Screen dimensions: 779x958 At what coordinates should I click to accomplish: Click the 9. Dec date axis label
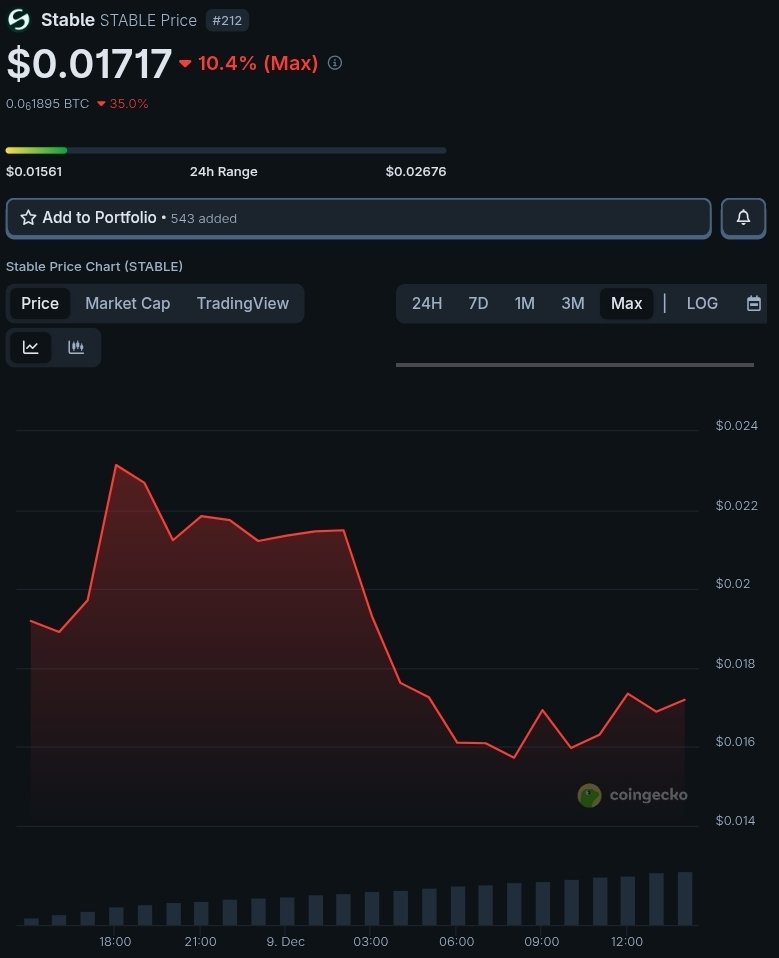pos(285,942)
